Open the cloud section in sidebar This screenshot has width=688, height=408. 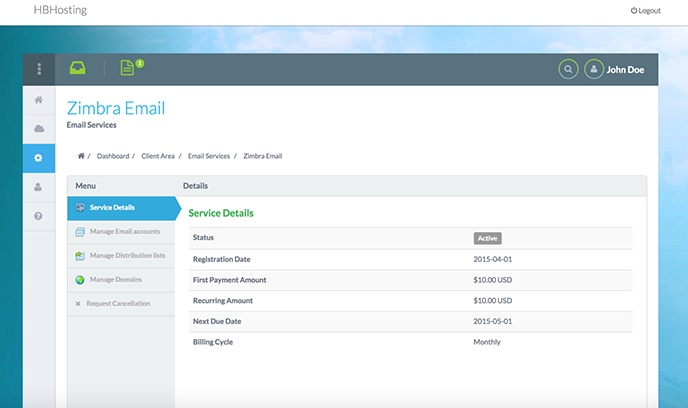coord(39,129)
